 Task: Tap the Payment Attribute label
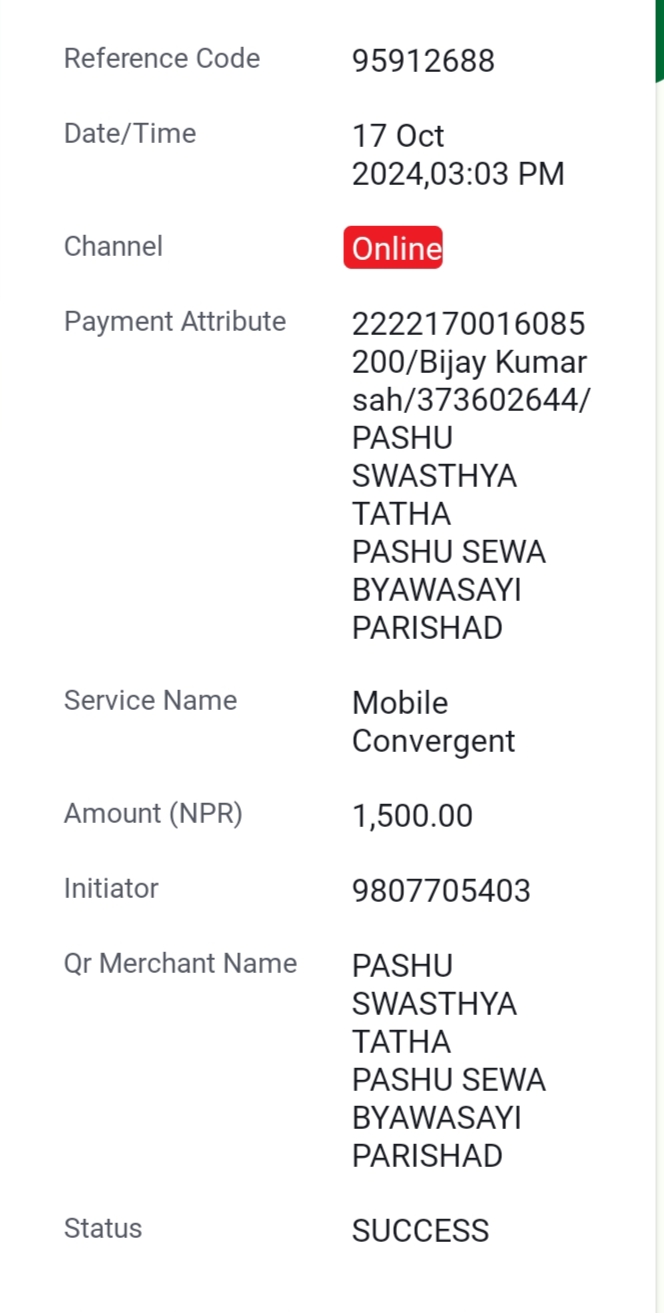[x=175, y=321]
